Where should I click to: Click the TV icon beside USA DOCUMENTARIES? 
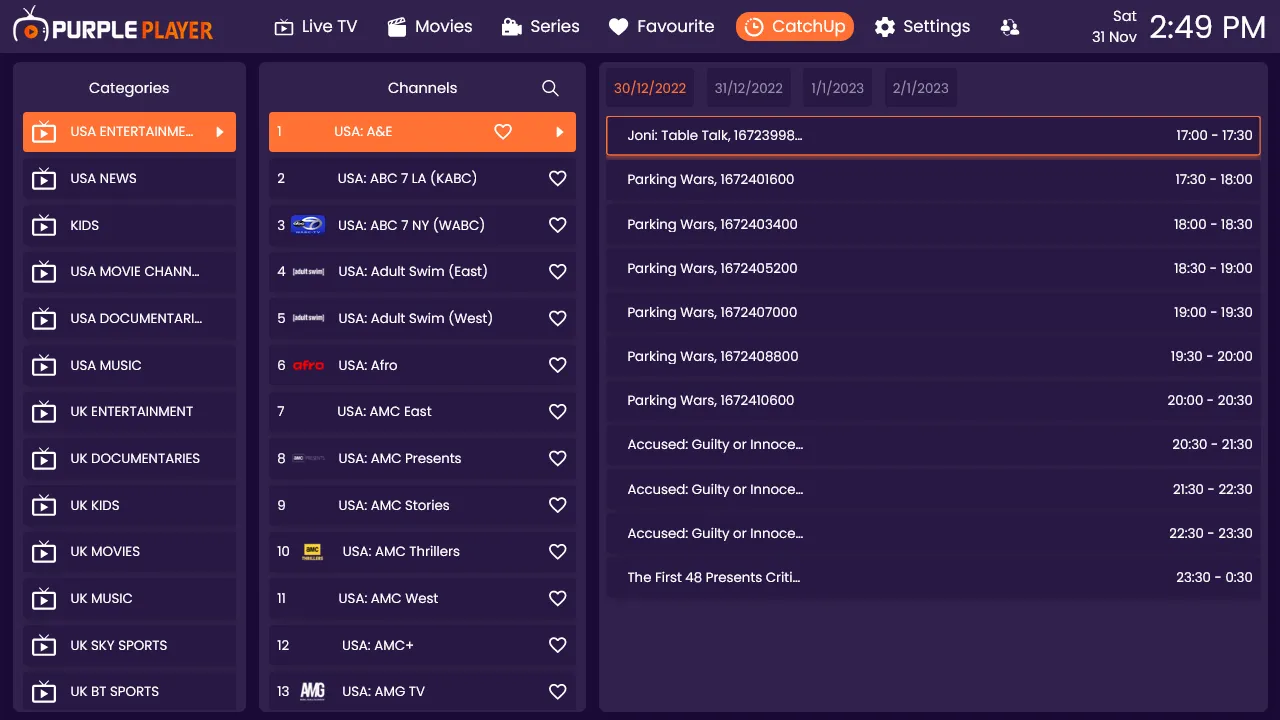tap(44, 319)
